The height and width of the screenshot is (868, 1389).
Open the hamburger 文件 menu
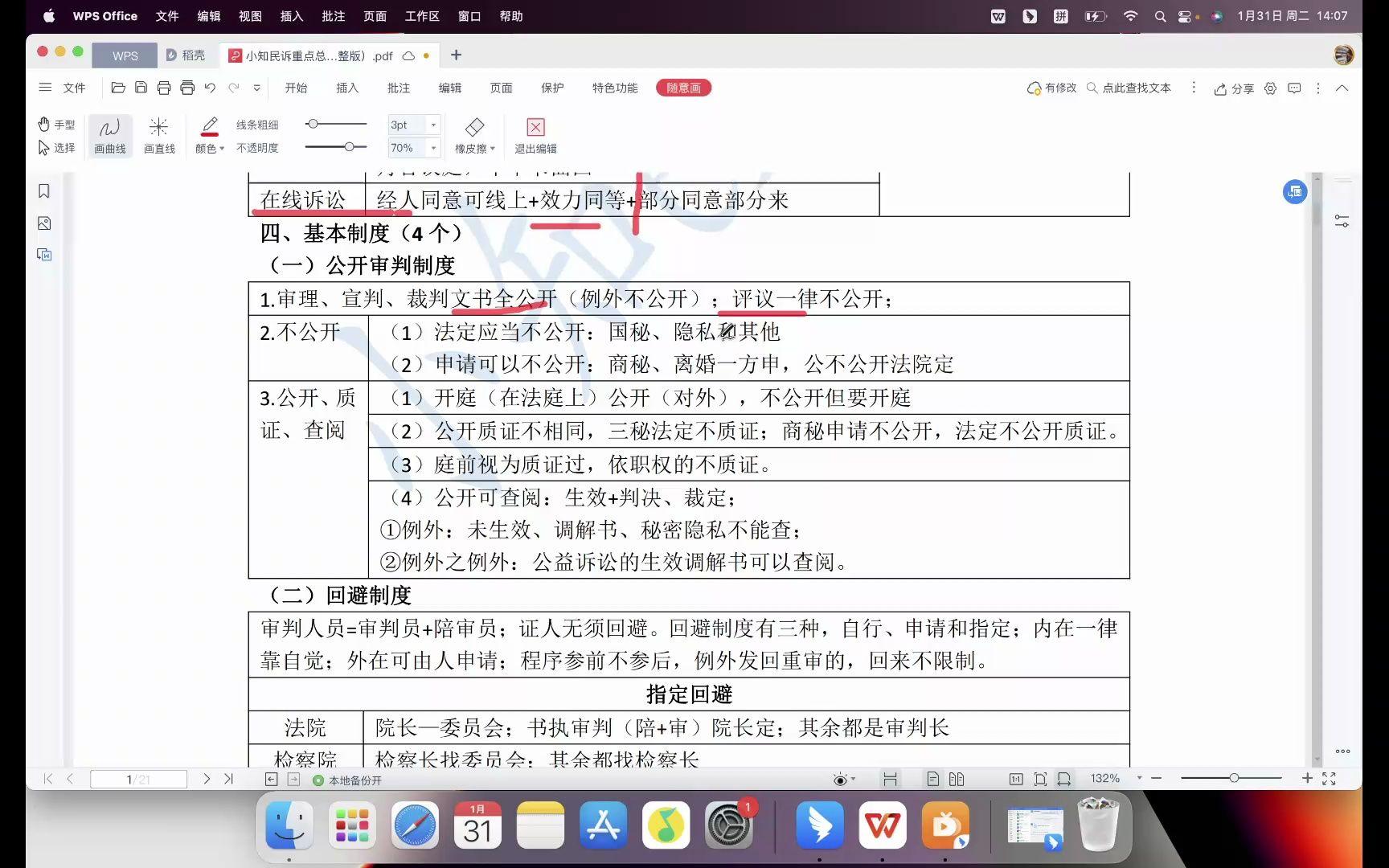pyautogui.click(x=62, y=88)
